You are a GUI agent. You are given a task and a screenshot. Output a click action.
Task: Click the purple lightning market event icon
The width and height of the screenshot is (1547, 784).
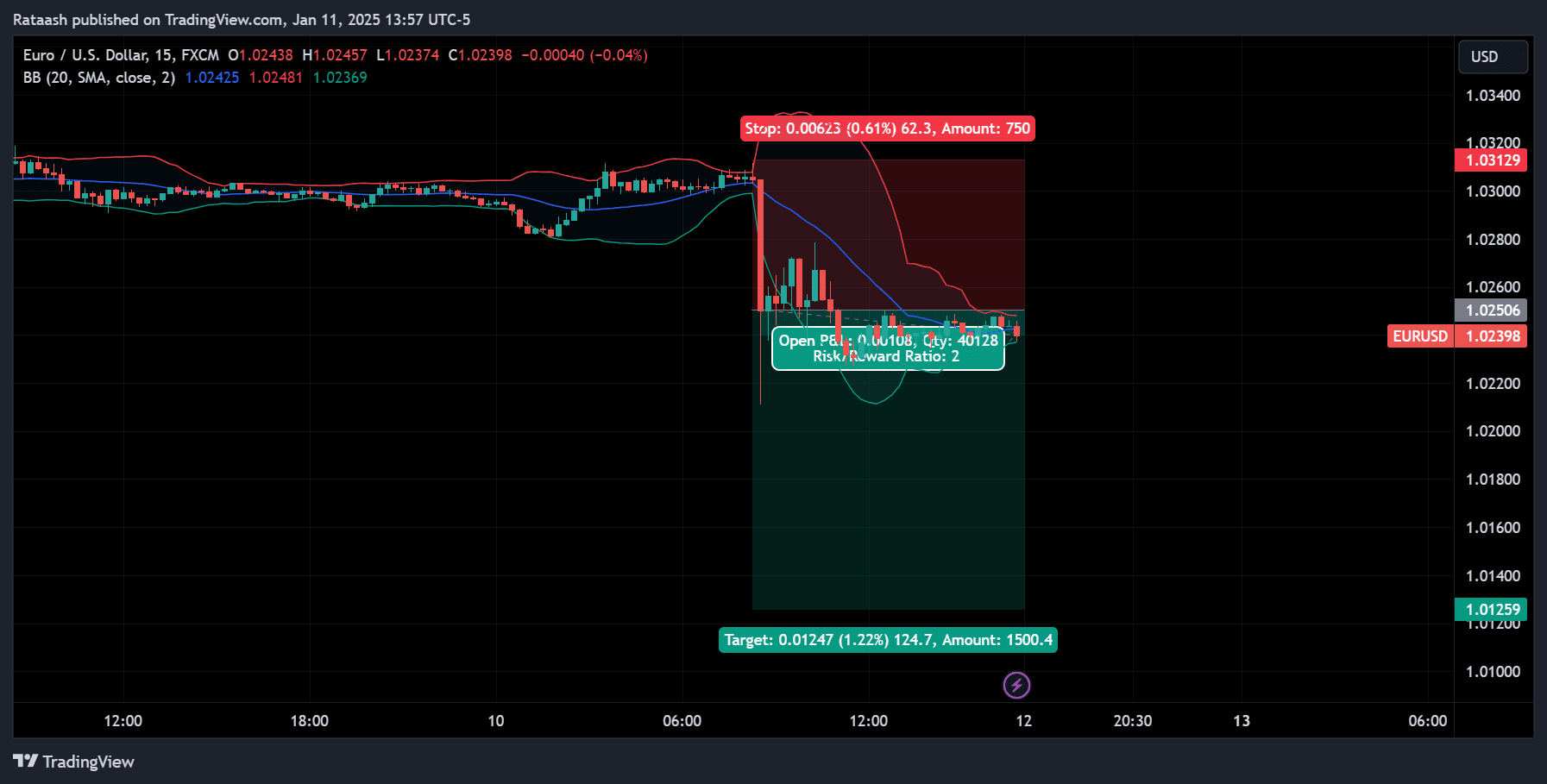1016,686
